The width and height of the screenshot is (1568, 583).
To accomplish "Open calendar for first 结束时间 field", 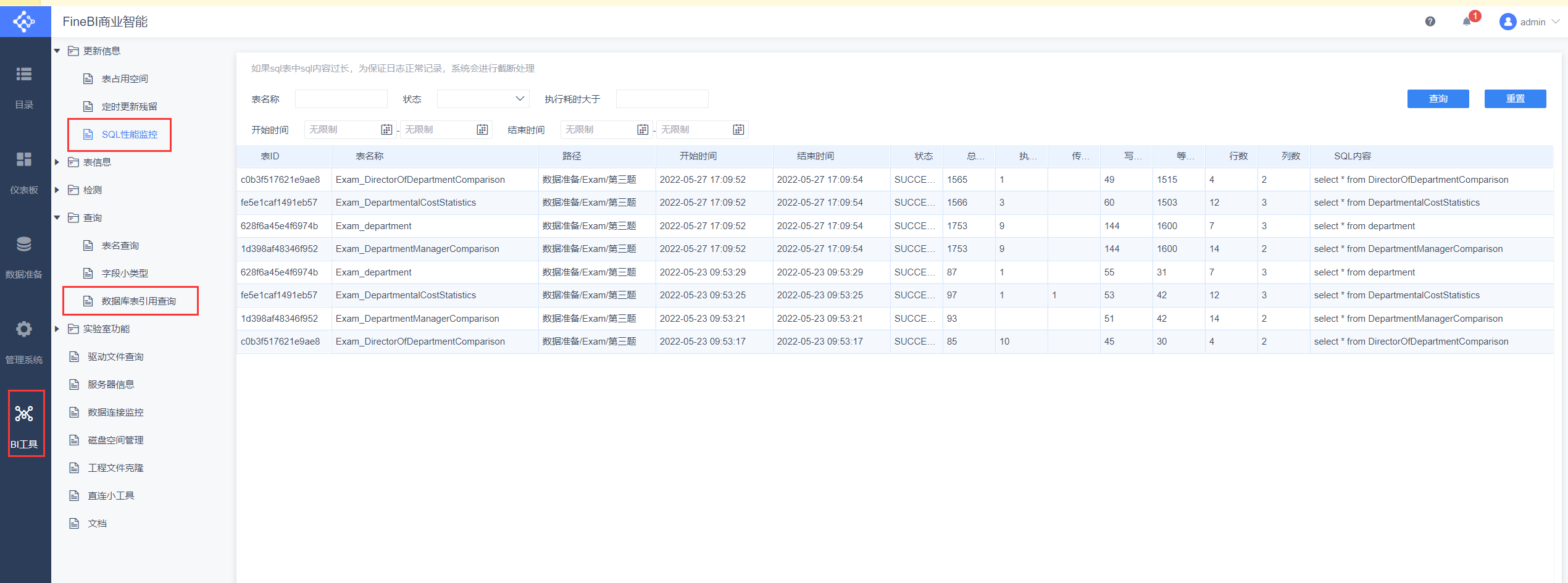I will pos(643,130).
